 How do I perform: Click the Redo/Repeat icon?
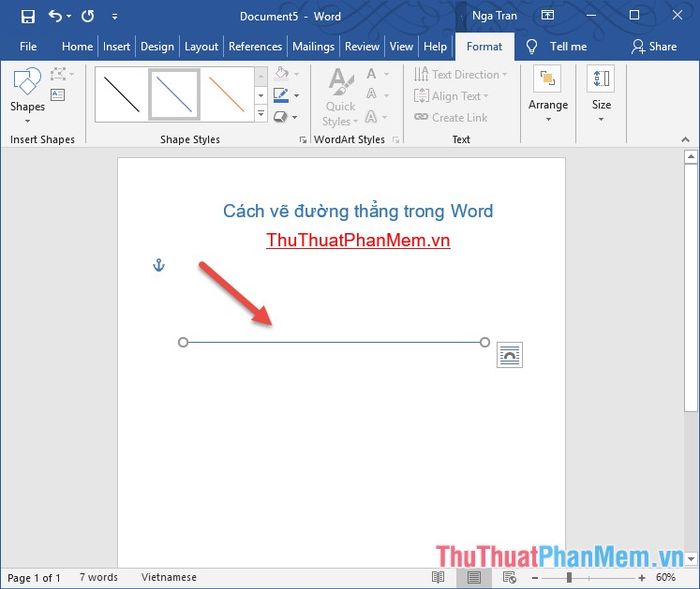coord(88,17)
